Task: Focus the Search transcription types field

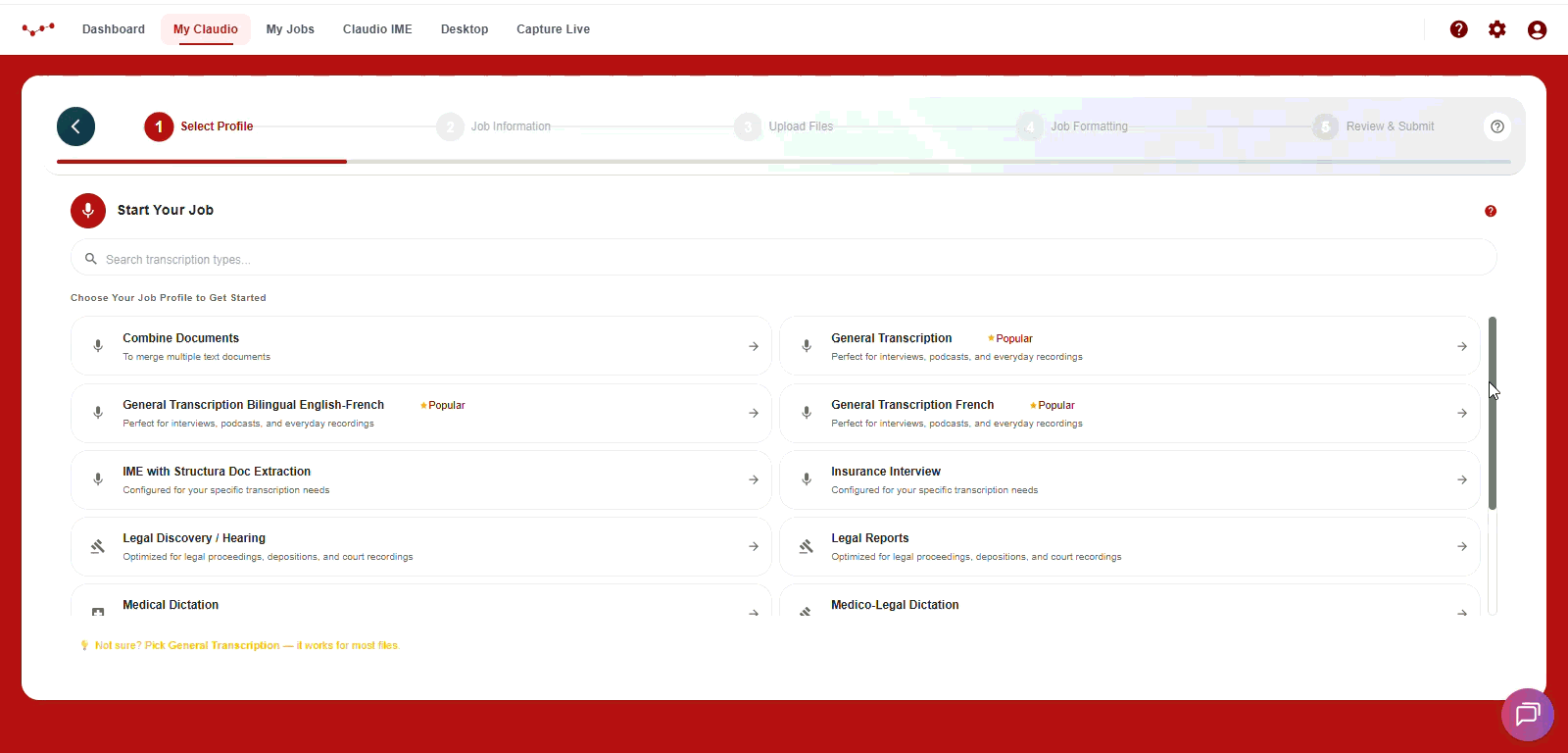Action: (x=784, y=259)
